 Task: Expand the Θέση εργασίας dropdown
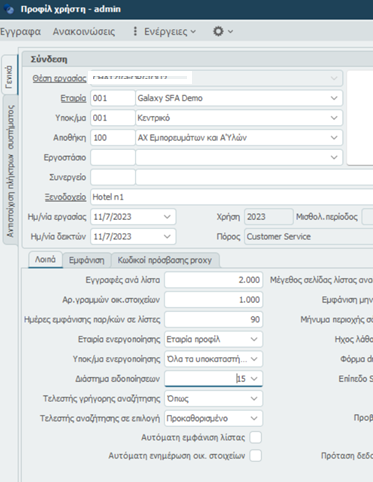pyautogui.click(x=334, y=78)
